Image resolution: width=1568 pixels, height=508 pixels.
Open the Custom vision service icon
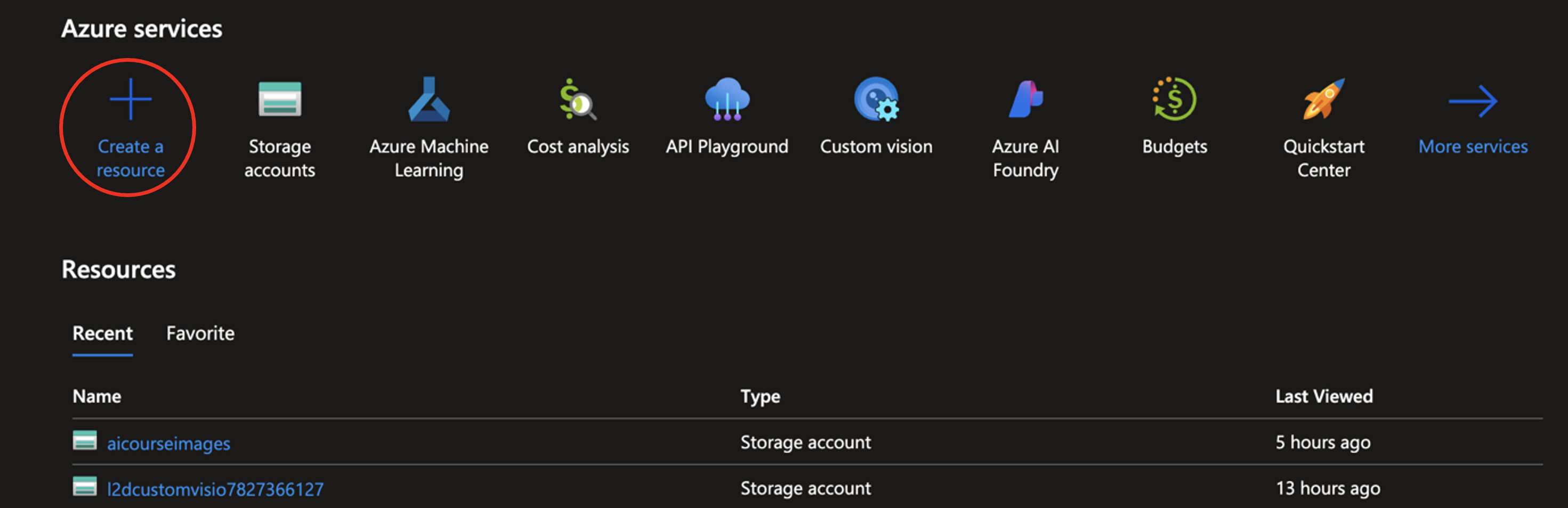[876, 99]
